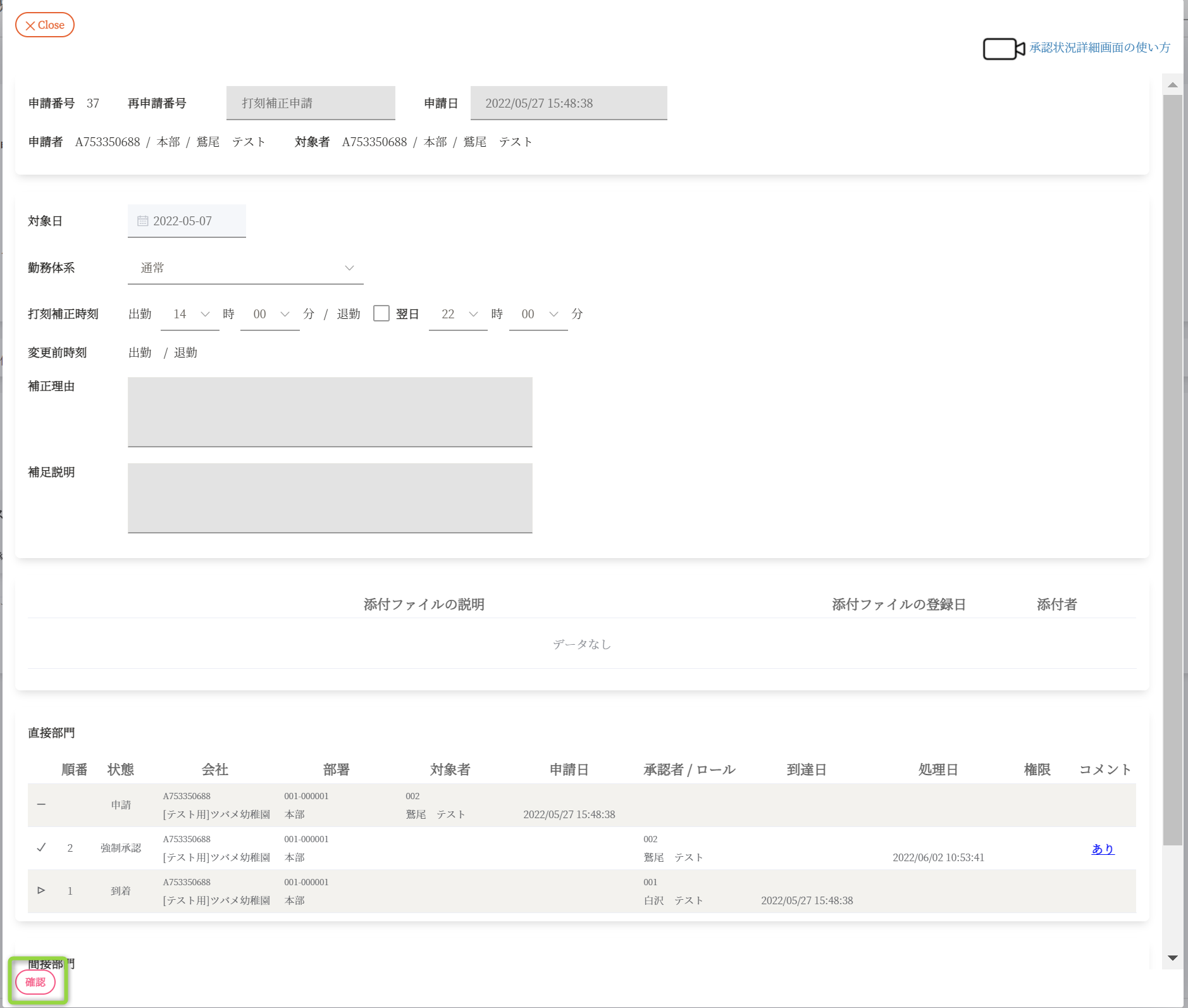Expand the clock-out minutes dropdown

click(538, 314)
